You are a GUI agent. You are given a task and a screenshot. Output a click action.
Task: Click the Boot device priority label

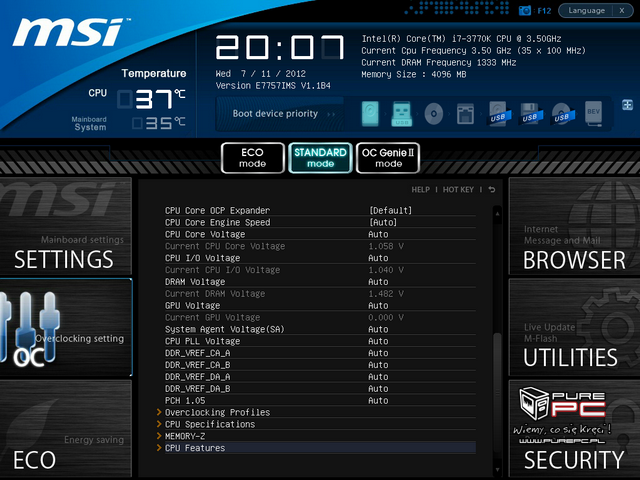(x=275, y=113)
